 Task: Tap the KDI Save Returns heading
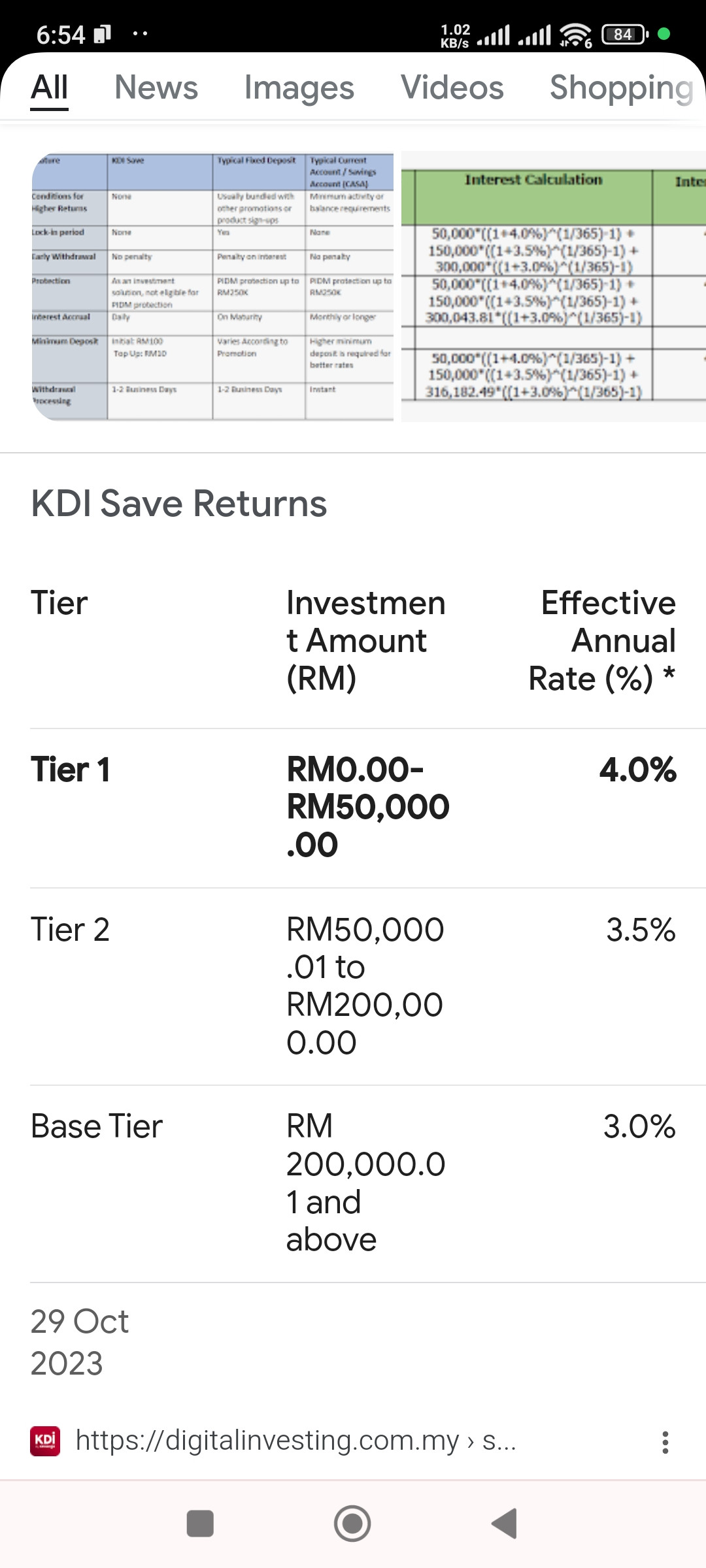pyautogui.click(x=179, y=504)
